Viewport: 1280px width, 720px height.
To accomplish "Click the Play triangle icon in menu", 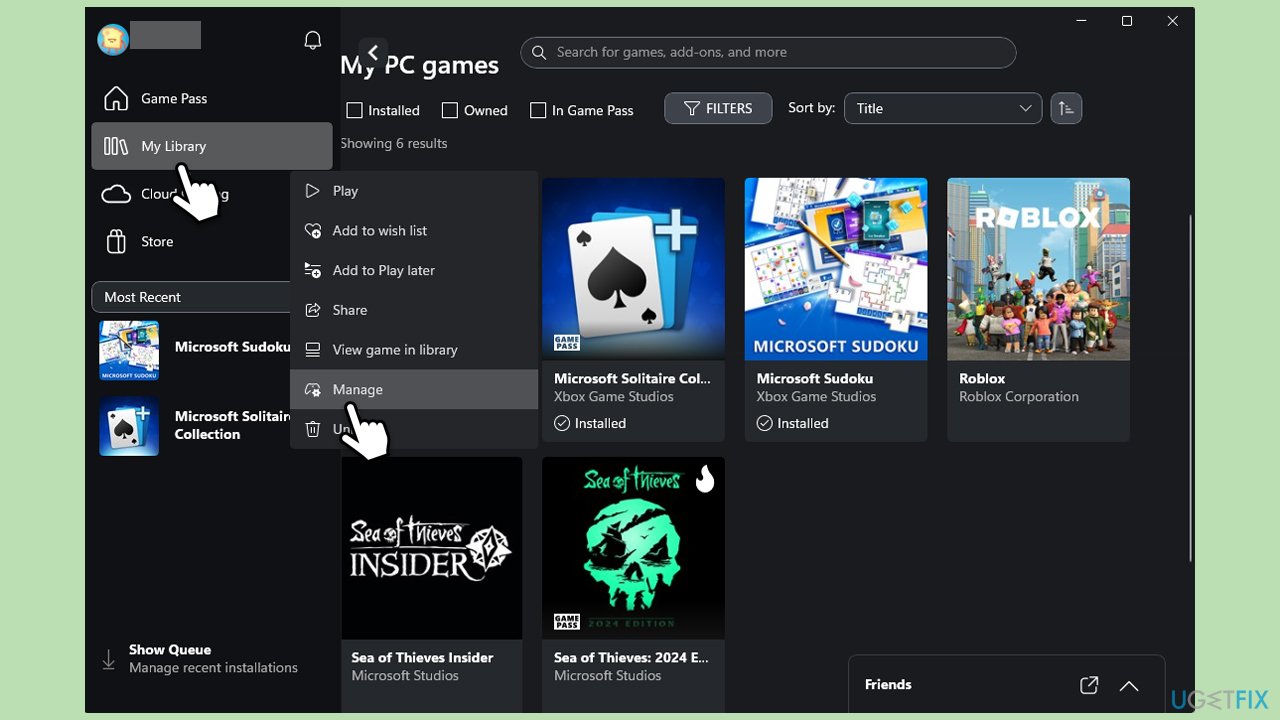I will (313, 191).
